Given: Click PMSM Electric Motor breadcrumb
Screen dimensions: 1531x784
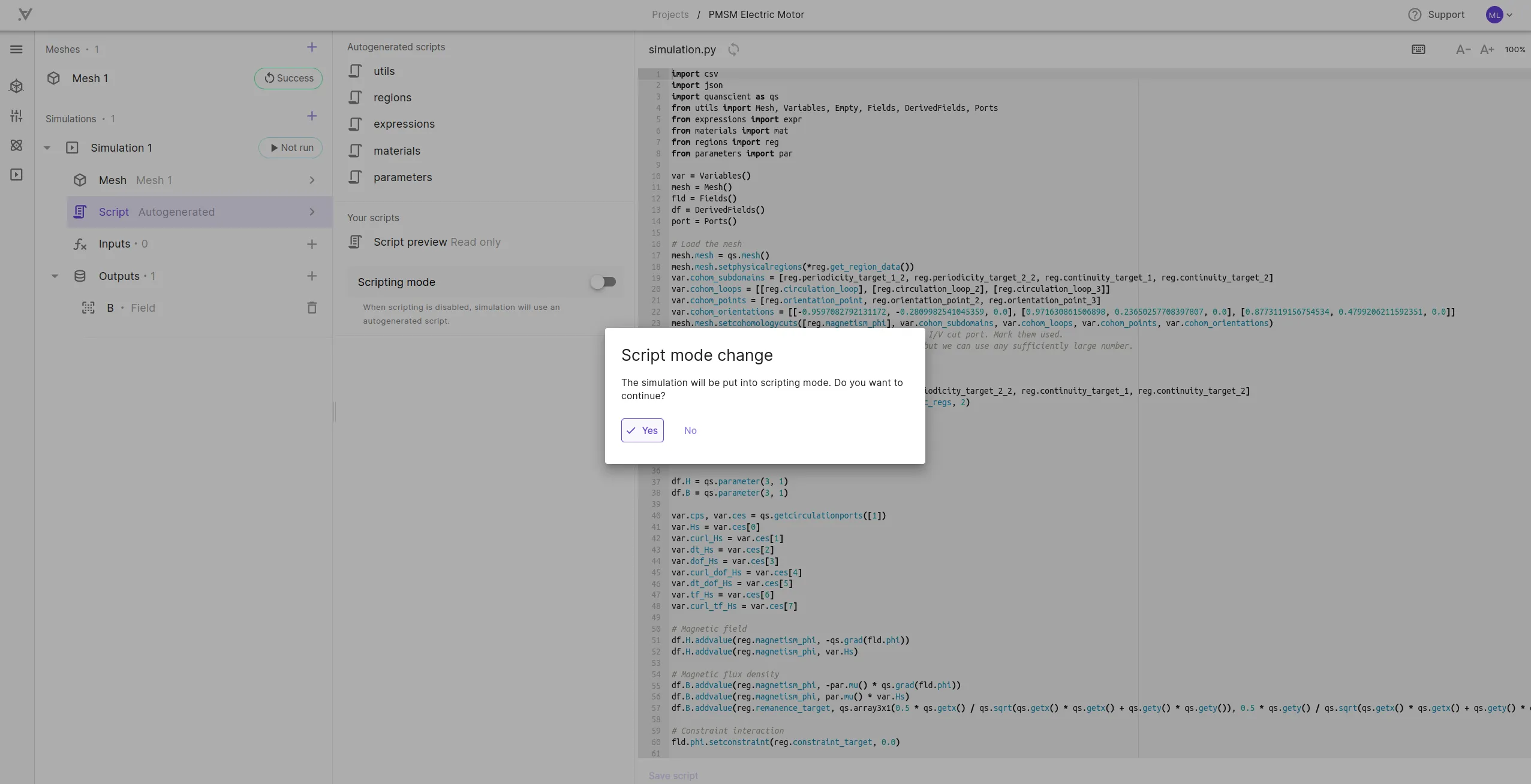Looking at the screenshot, I should 756,14.
